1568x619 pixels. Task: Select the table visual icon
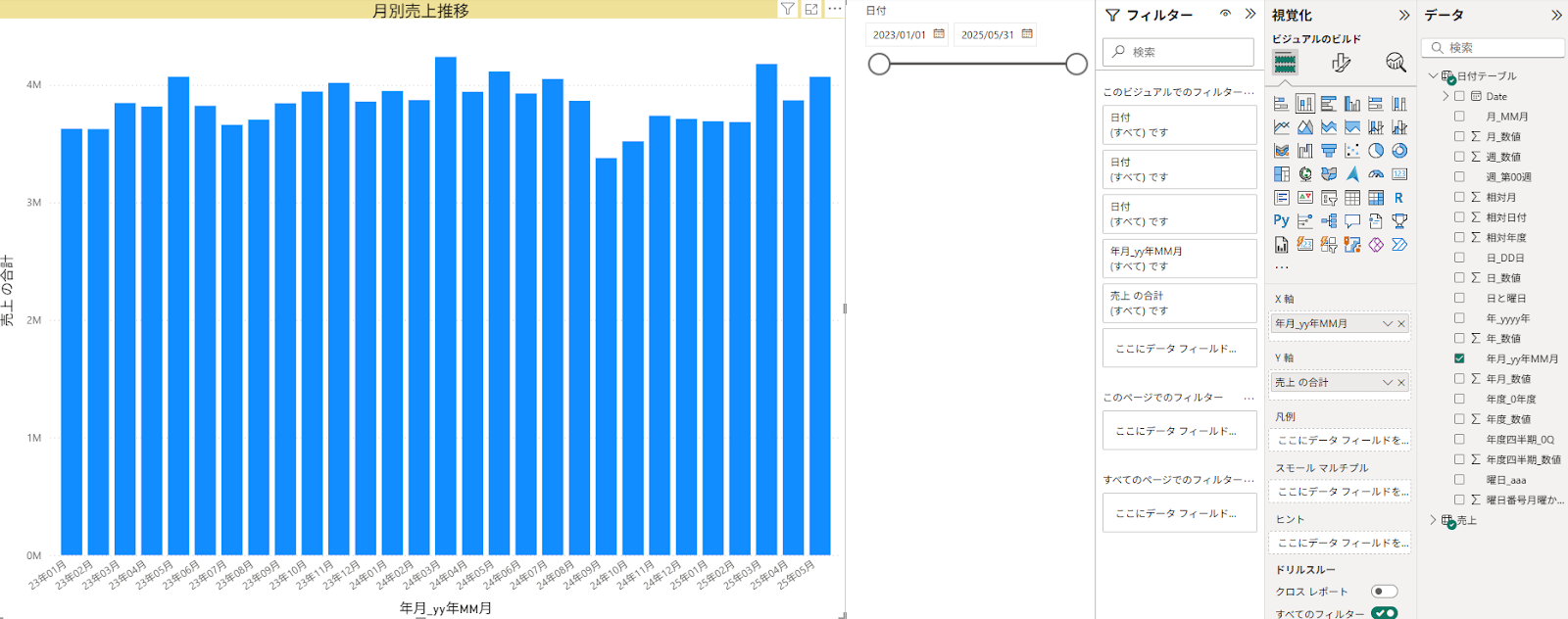(1352, 198)
